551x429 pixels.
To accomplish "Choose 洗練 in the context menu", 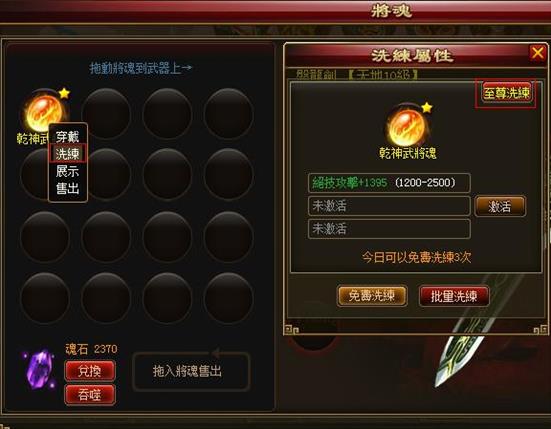I will [67, 153].
